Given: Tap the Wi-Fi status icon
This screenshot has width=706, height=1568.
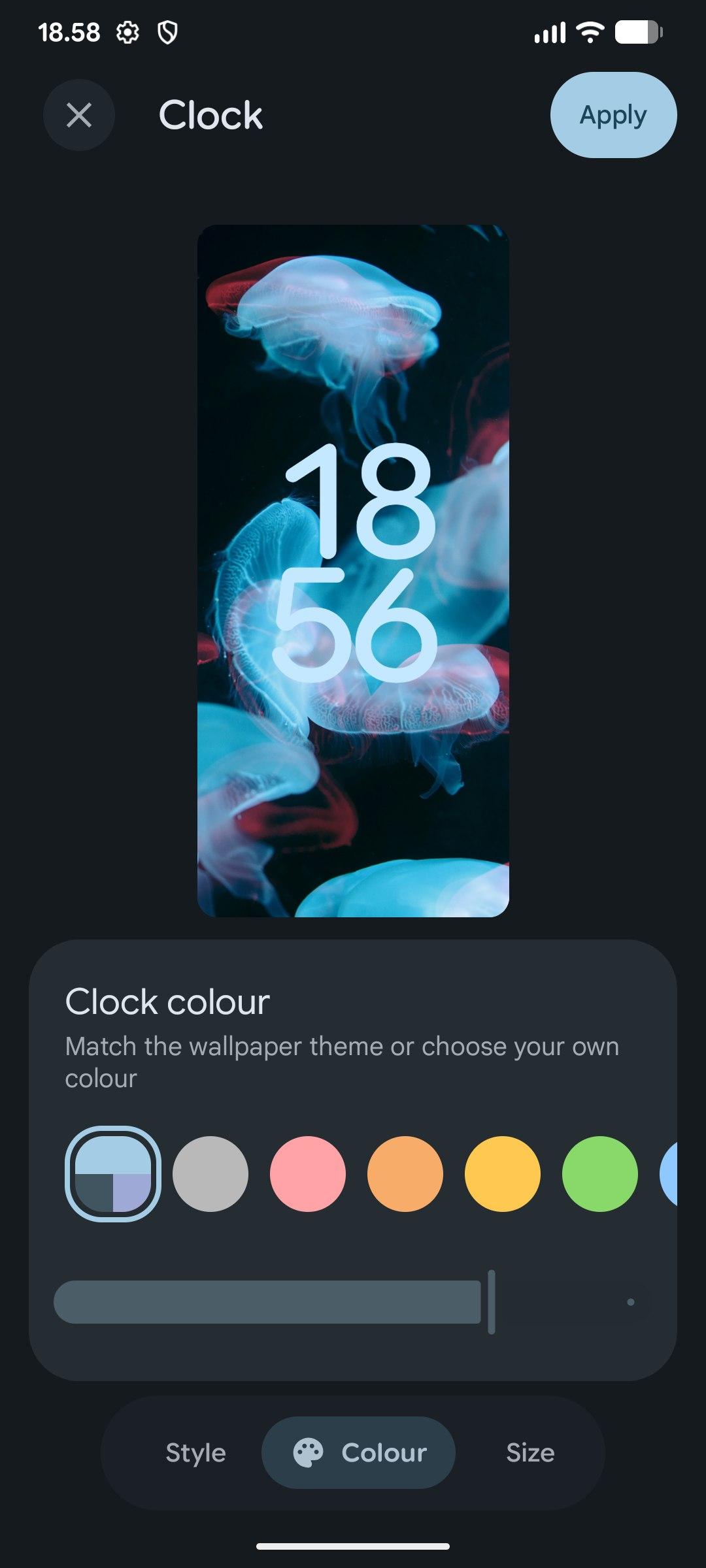Looking at the screenshot, I should (590, 32).
